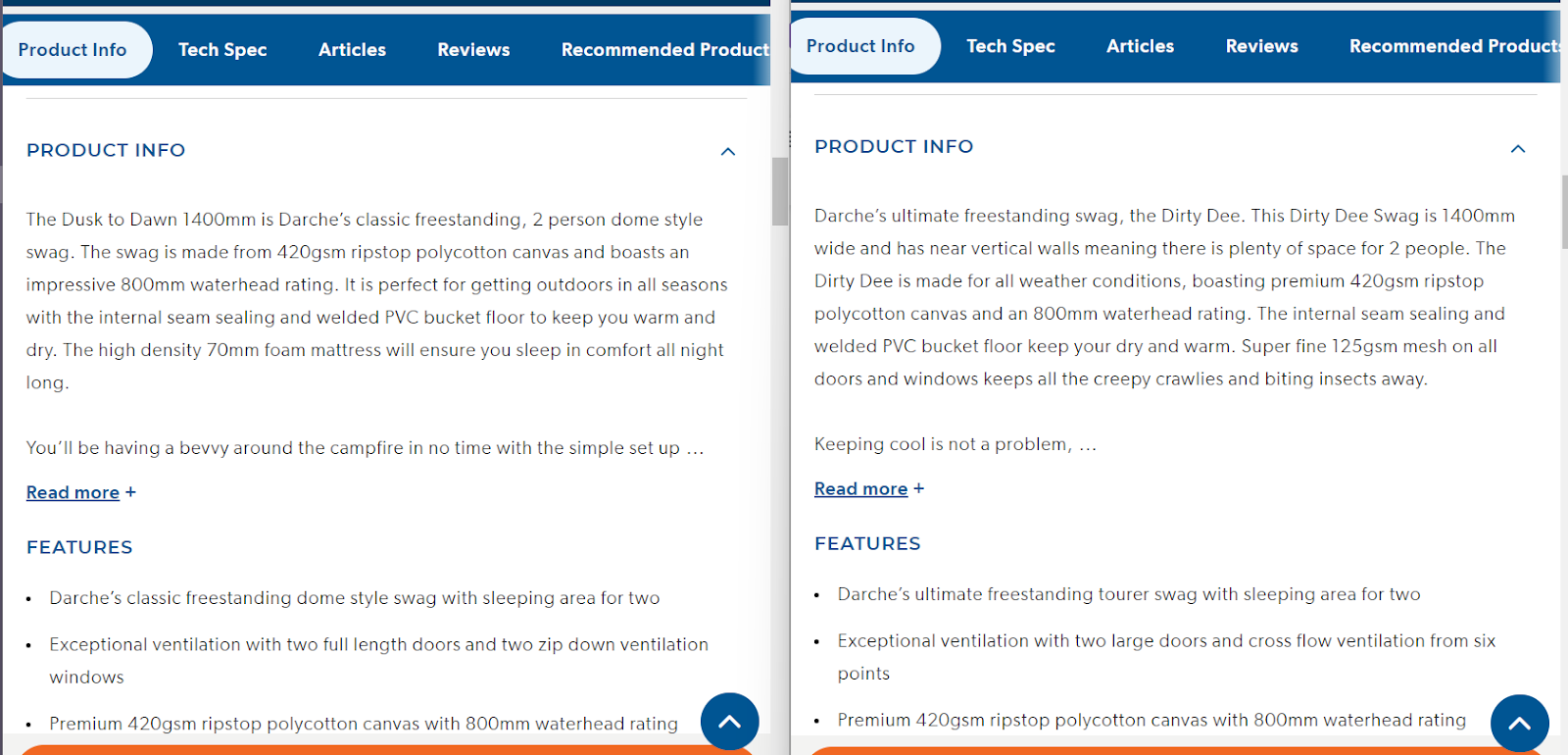This screenshot has height=755, width=1568.
Task: Switch to the Tech Spec tab on the left
Action: tap(222, 49)
